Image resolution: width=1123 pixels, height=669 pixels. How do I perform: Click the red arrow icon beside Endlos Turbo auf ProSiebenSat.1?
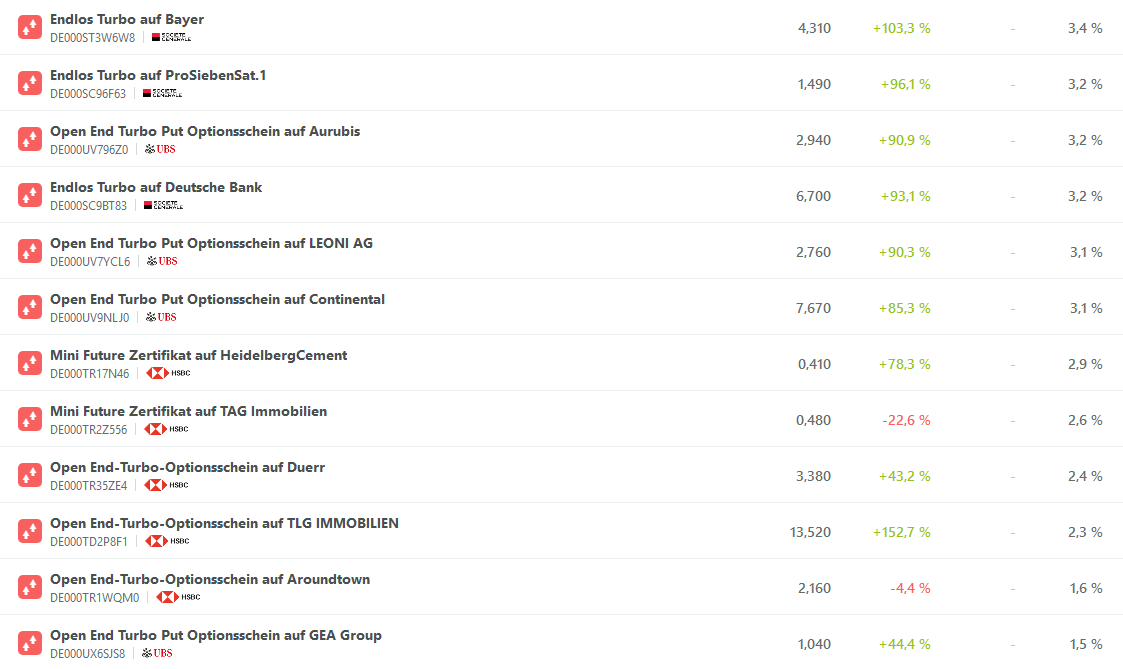coord(30,83)
